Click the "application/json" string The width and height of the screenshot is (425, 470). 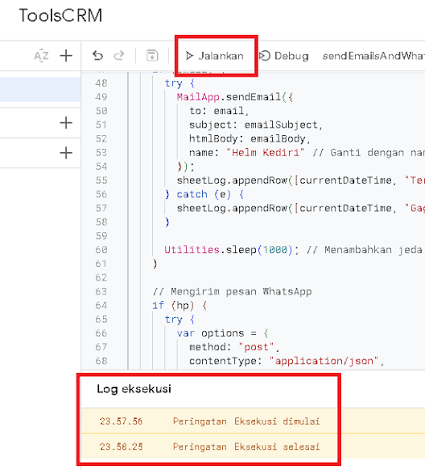pos(324,361)
